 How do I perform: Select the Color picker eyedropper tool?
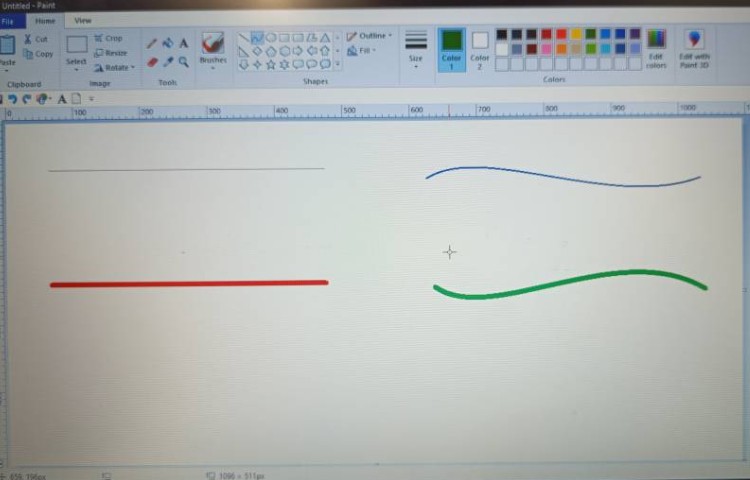tap(167, 62)
